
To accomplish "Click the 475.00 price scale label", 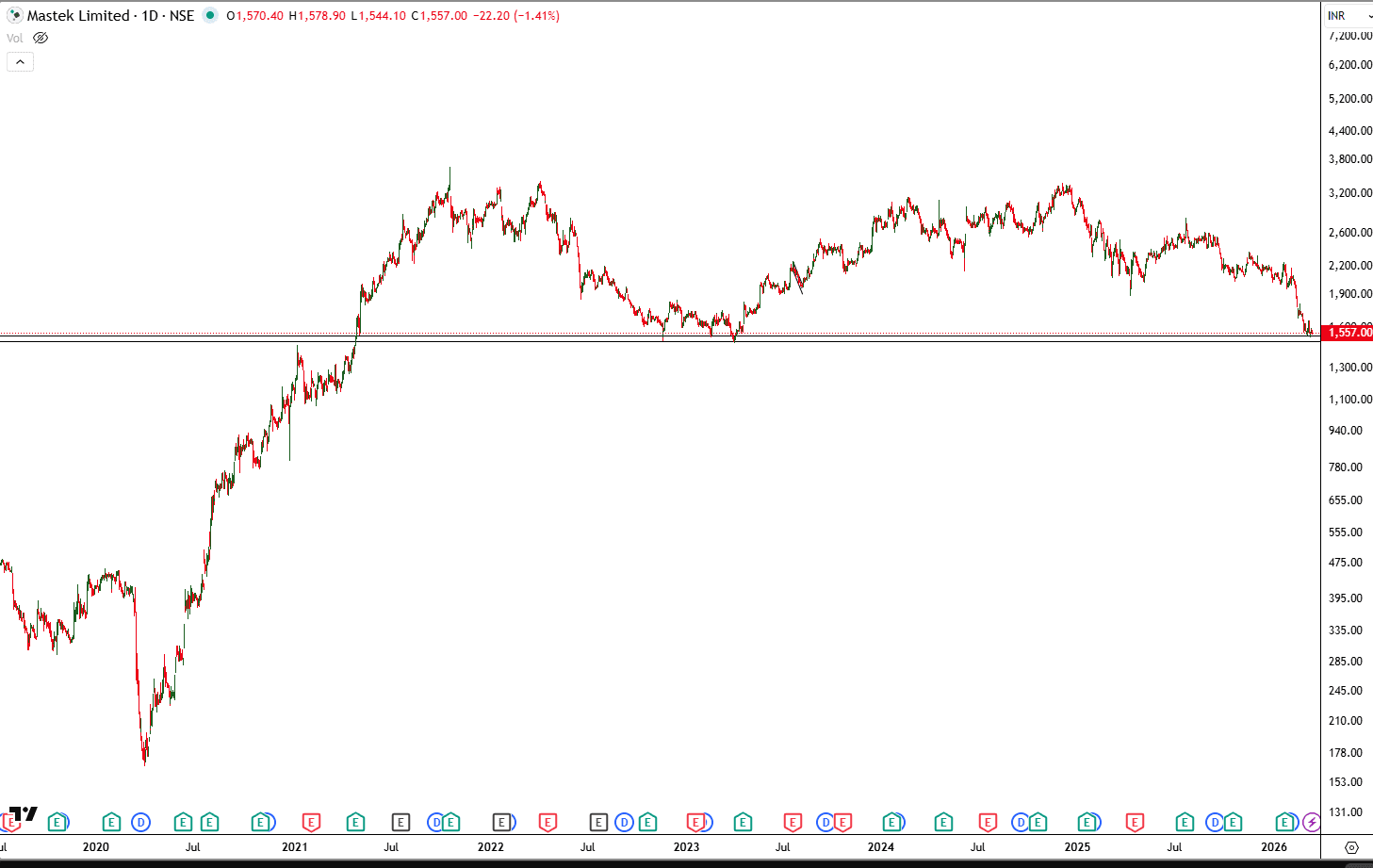I will pyautogui.click(x=1346, y=562).
